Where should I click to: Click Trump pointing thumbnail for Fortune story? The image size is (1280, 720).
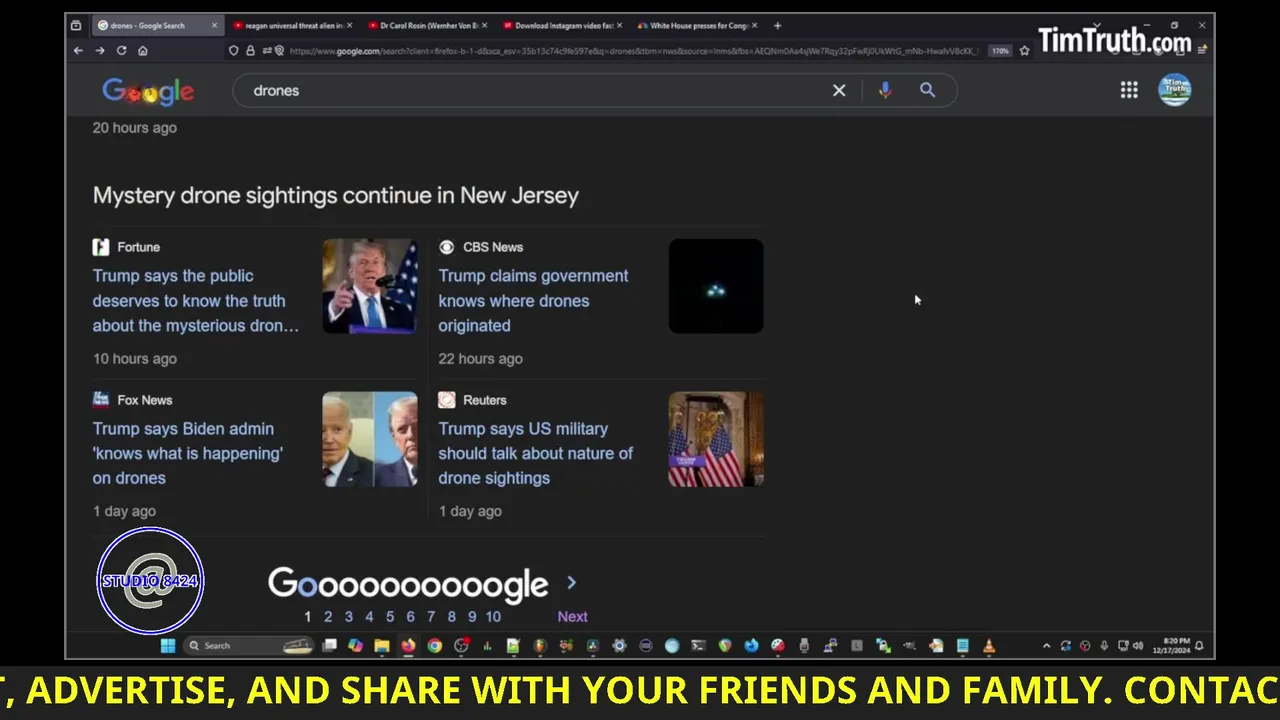(370, 286)
